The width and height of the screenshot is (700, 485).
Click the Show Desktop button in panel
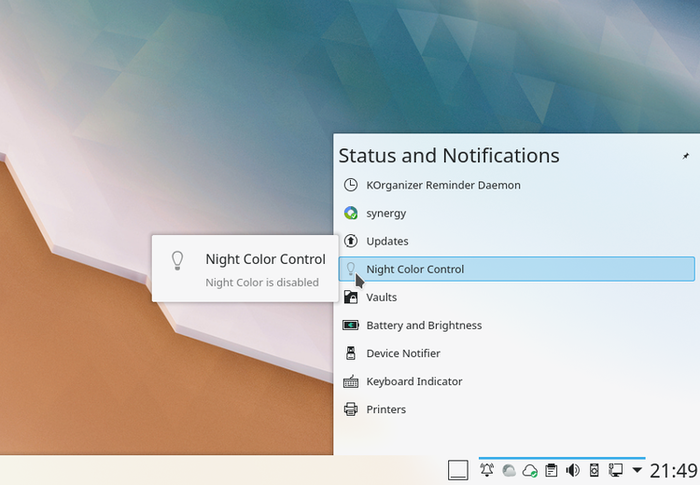click(x=457, y=470)
